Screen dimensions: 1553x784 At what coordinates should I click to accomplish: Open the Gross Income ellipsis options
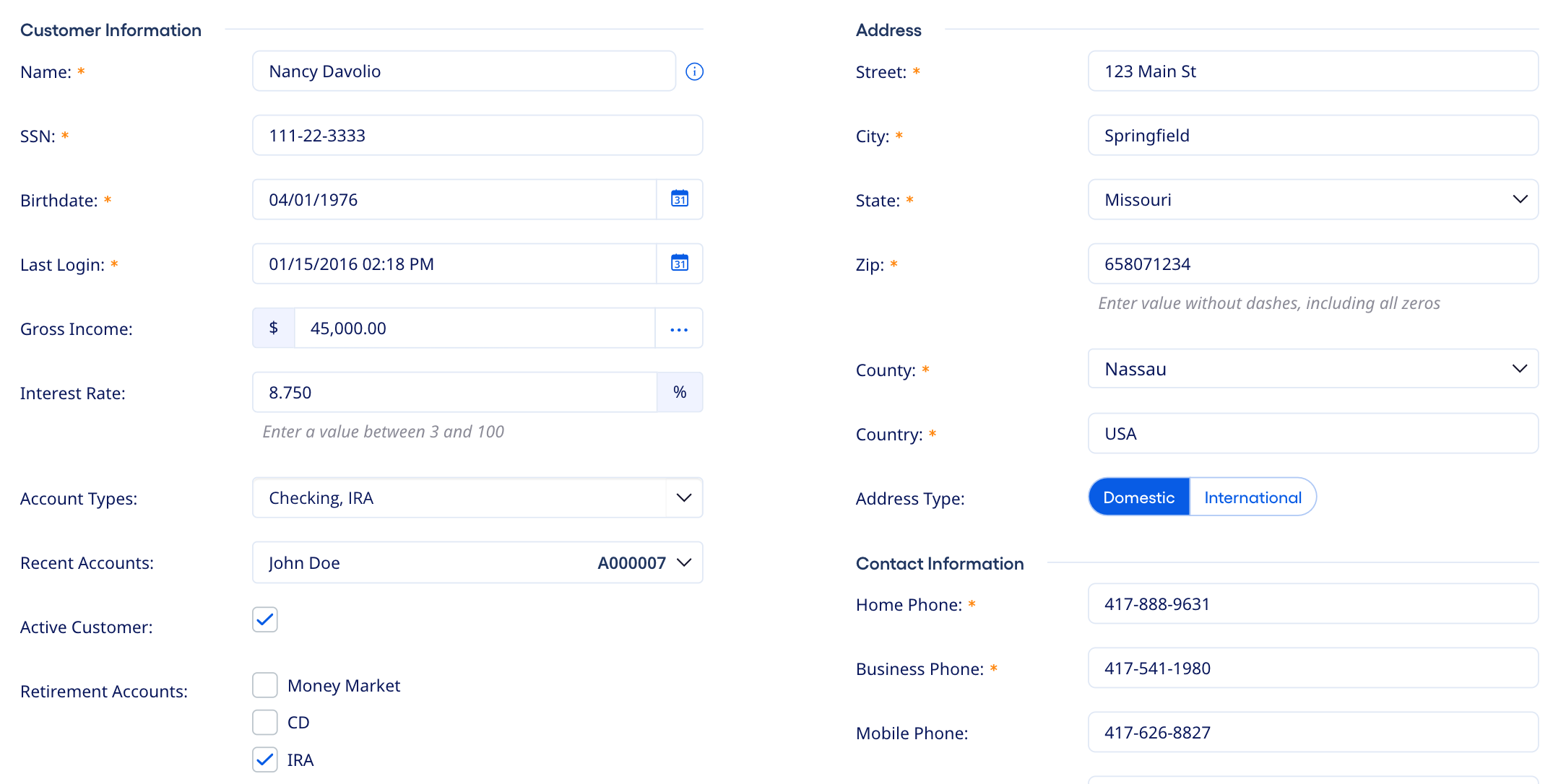pos(678,328)
